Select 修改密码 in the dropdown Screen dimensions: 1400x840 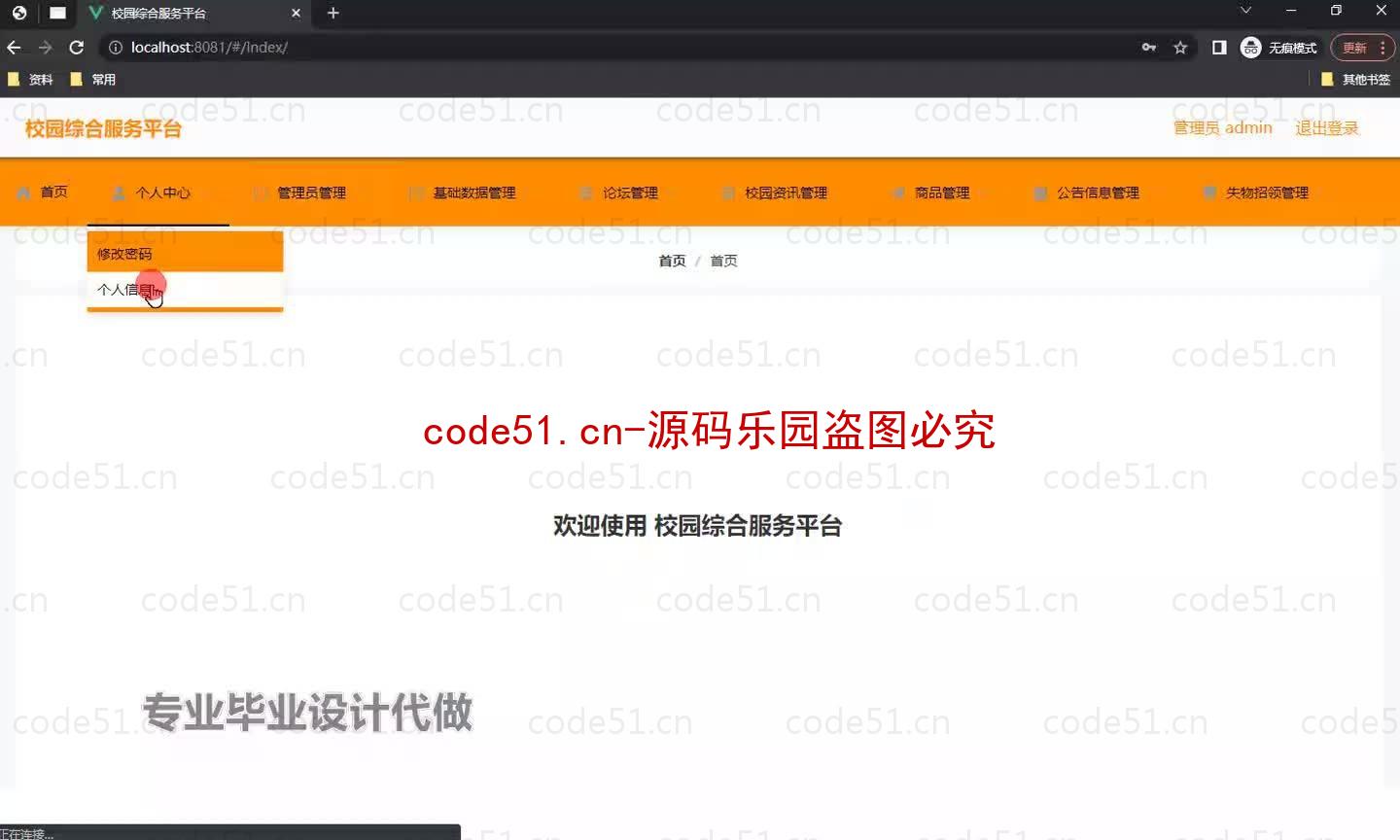[185, 254]
